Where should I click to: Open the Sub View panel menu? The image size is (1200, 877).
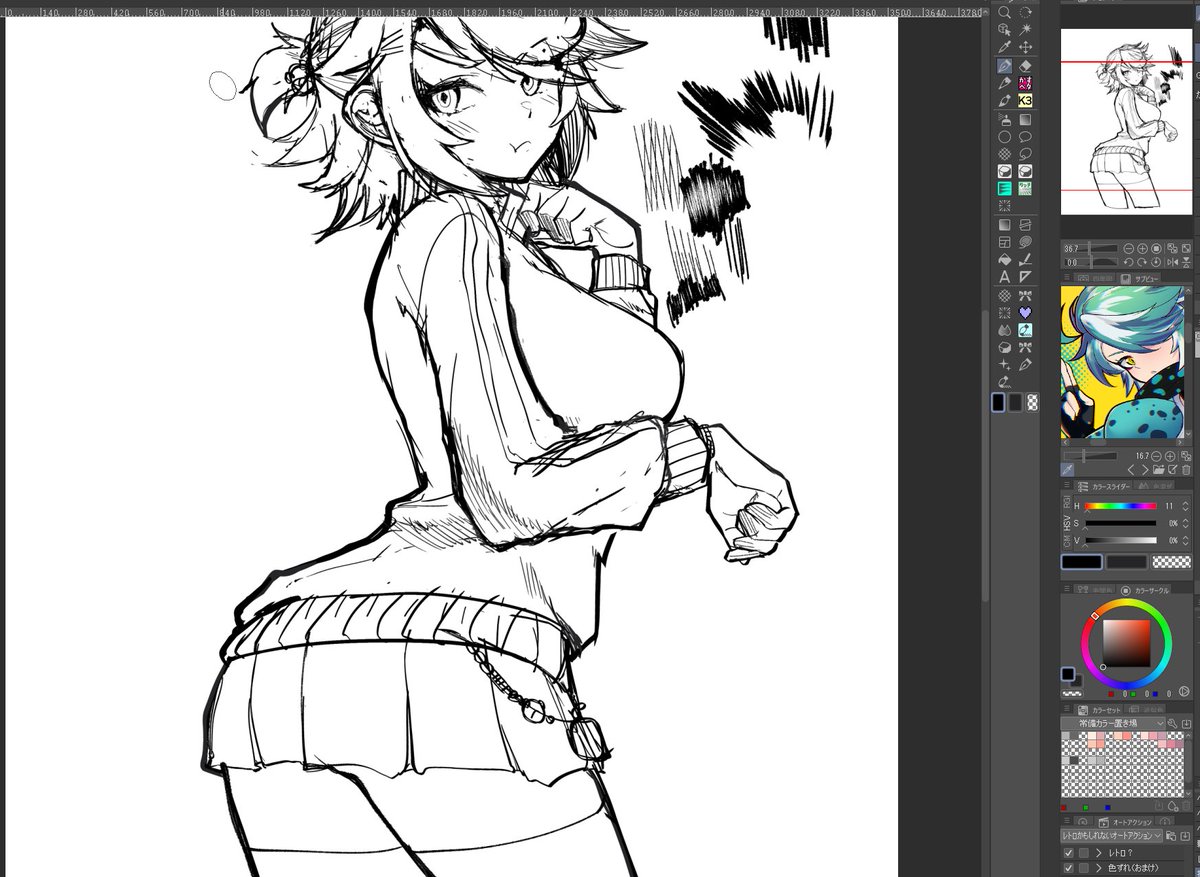pyautogui.click(x=1067, y=277)
